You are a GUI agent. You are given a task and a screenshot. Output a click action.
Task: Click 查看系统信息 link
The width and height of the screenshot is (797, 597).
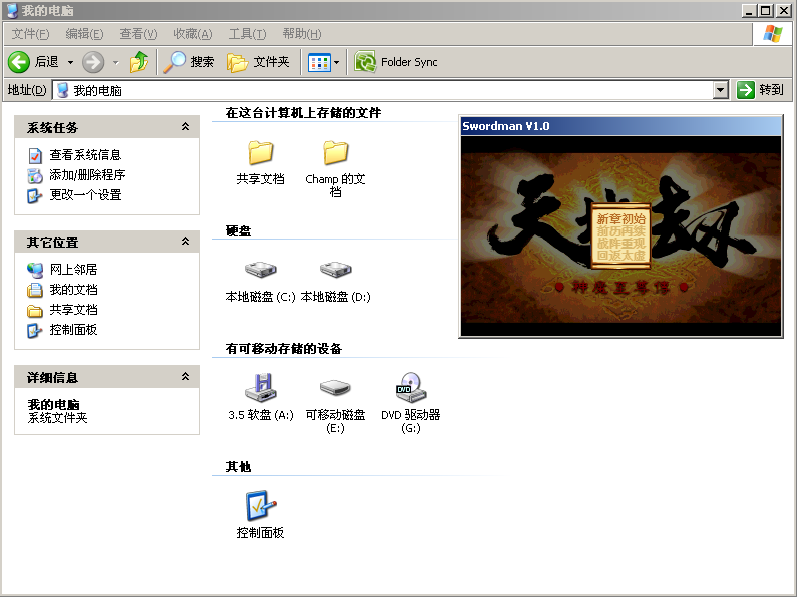(85, 154)
